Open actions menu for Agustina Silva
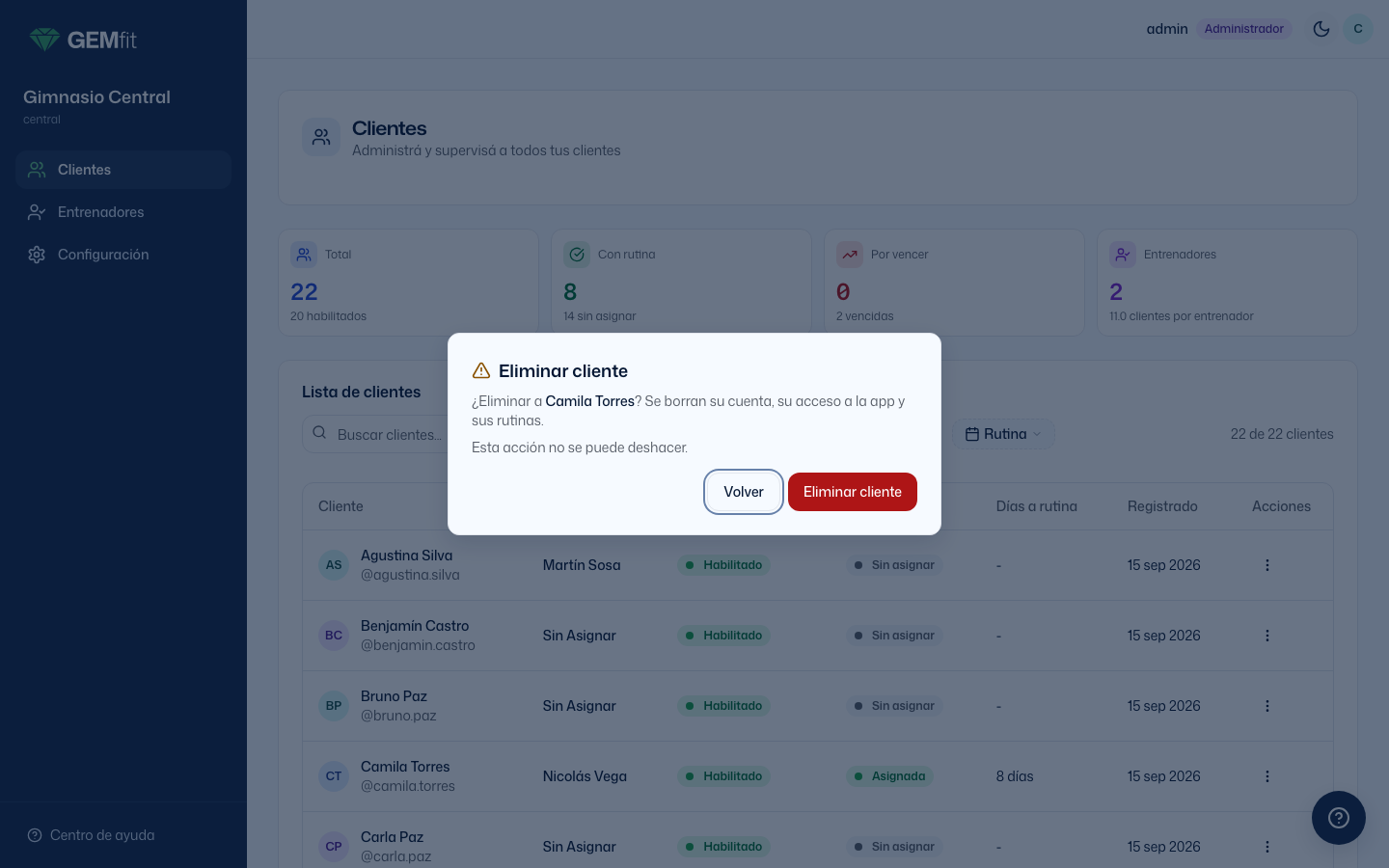The width and height of the screenshot is (1389, 868). [x=1267, y=565]
